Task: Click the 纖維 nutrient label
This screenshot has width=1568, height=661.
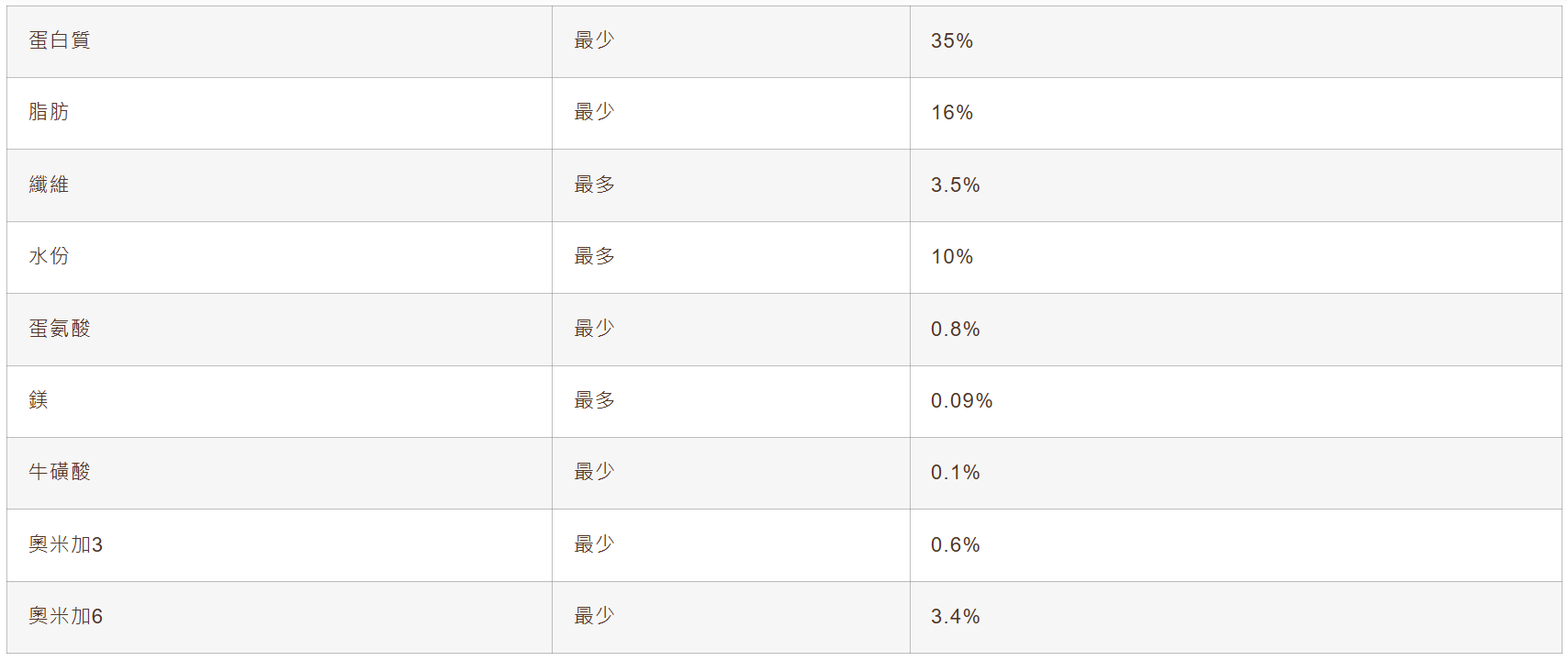Action: click(49, 185)
